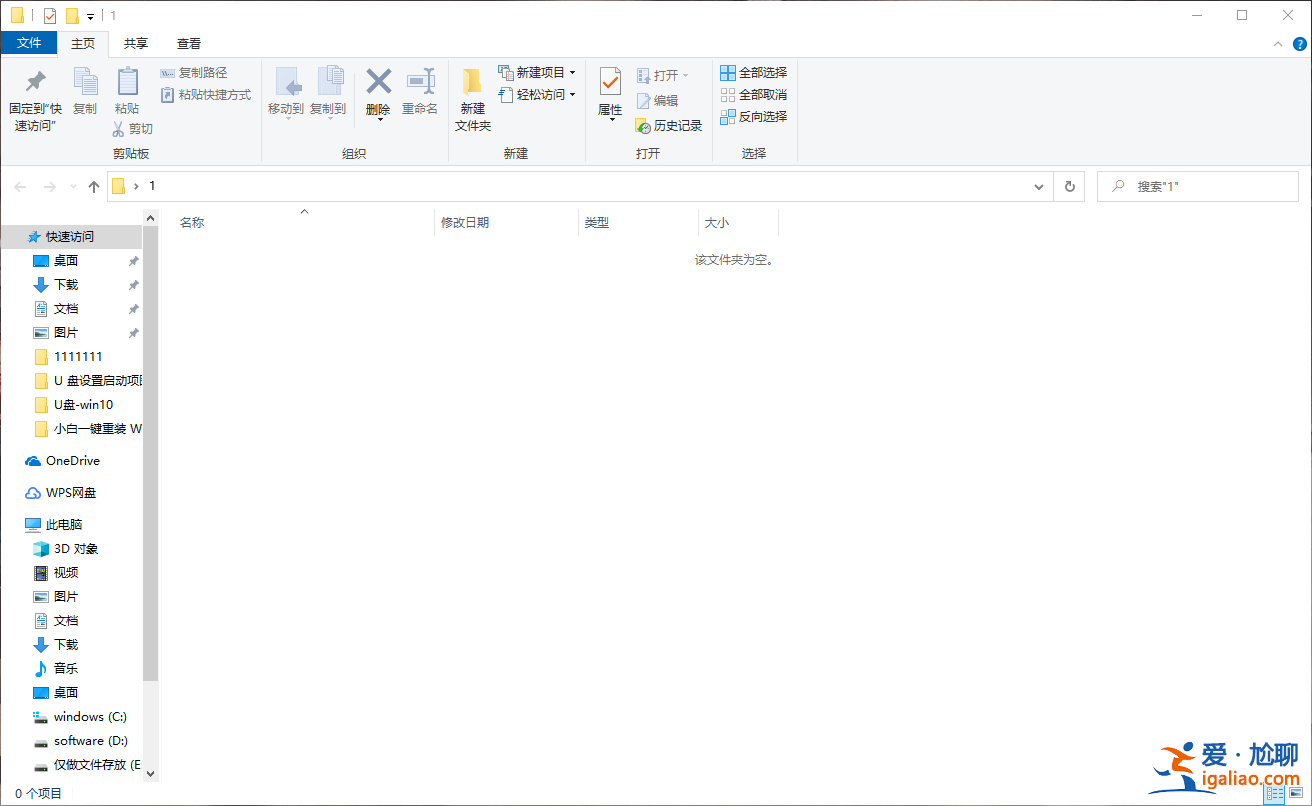Refresh the folder with the refresh icon
The image size is (1312, 806).
(x=1069, y=186)
